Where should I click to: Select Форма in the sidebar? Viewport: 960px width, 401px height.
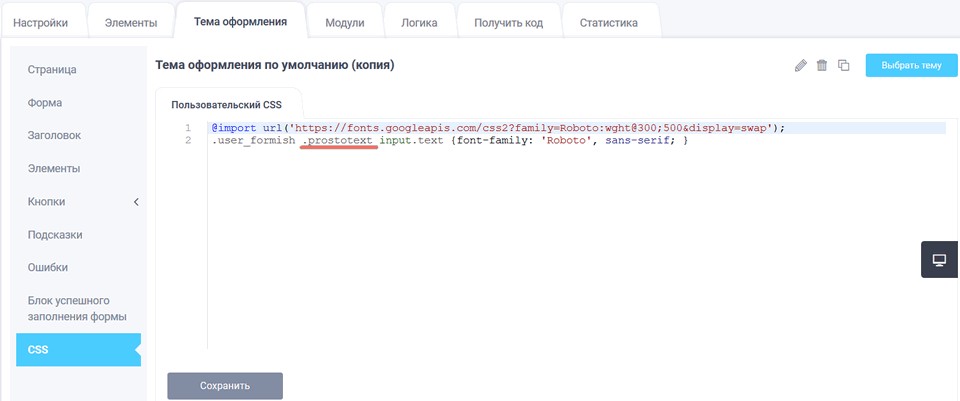pyautogui.click(x=46, y=103)
